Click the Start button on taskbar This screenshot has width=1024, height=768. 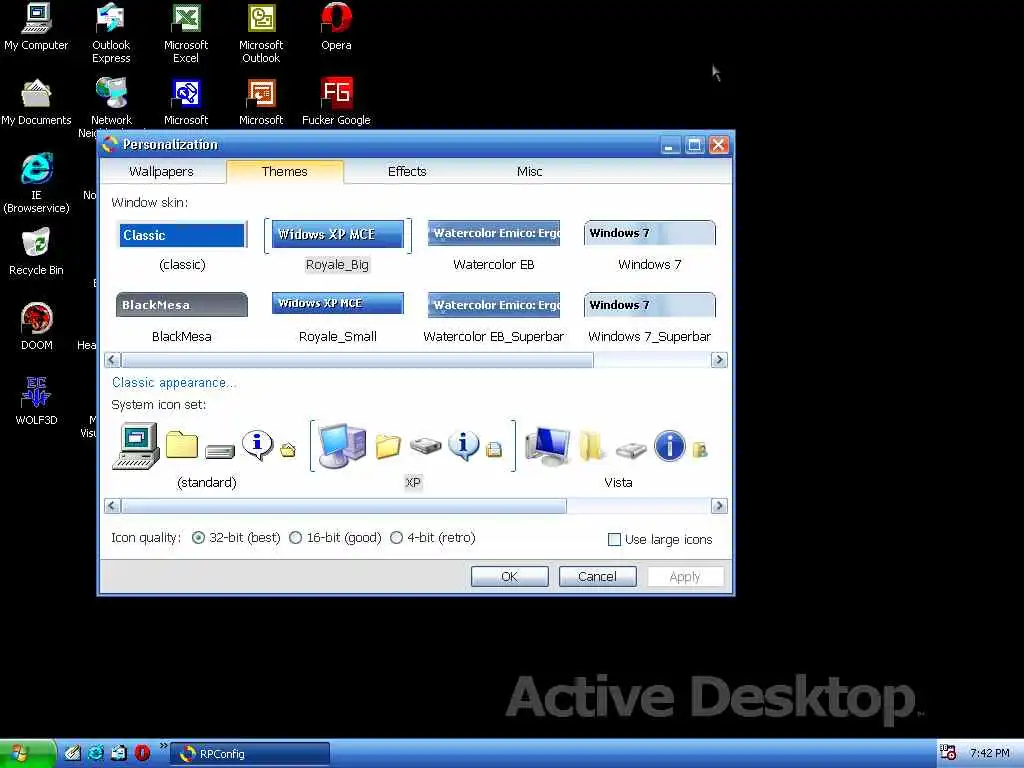coord(26,754)
